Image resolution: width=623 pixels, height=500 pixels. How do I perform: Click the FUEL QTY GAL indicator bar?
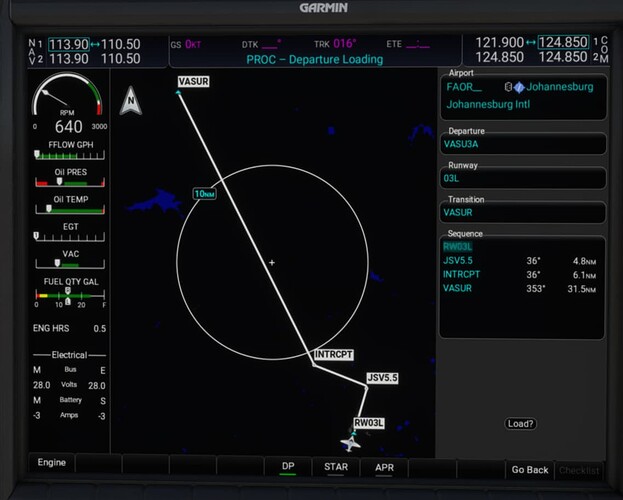(70, 295)
